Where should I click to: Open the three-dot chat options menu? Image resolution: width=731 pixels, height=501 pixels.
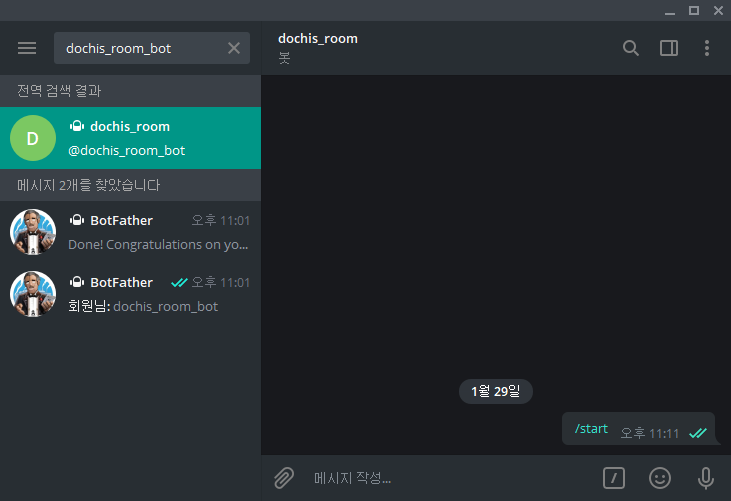click(707, 48)
